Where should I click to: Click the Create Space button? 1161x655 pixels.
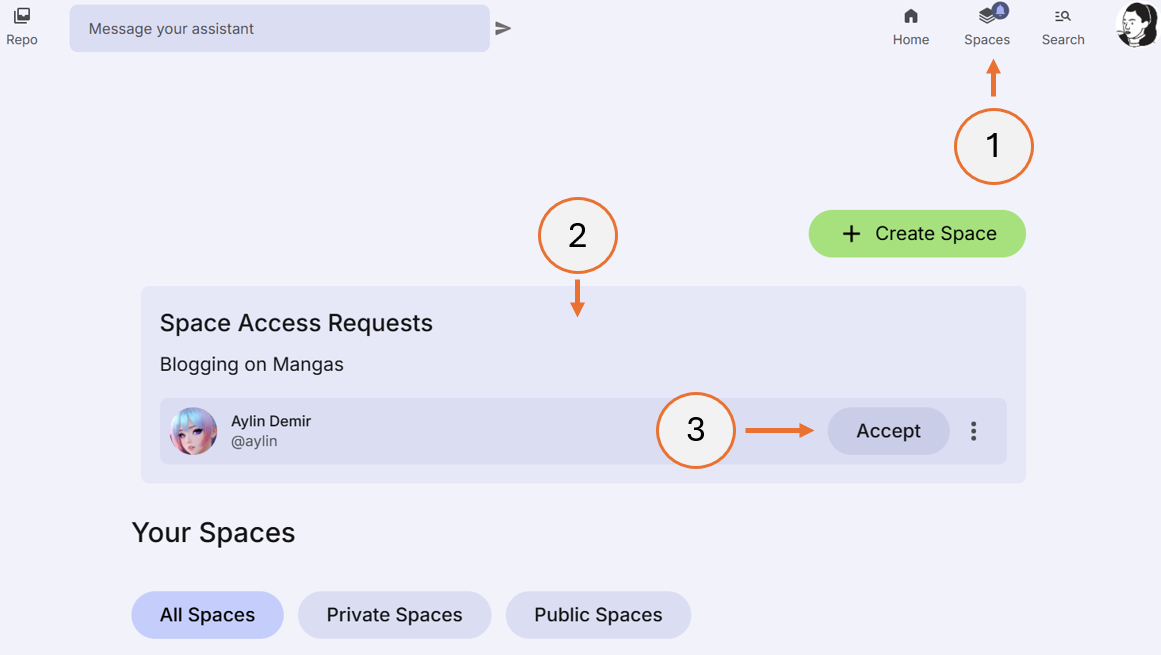coord(916,233)
